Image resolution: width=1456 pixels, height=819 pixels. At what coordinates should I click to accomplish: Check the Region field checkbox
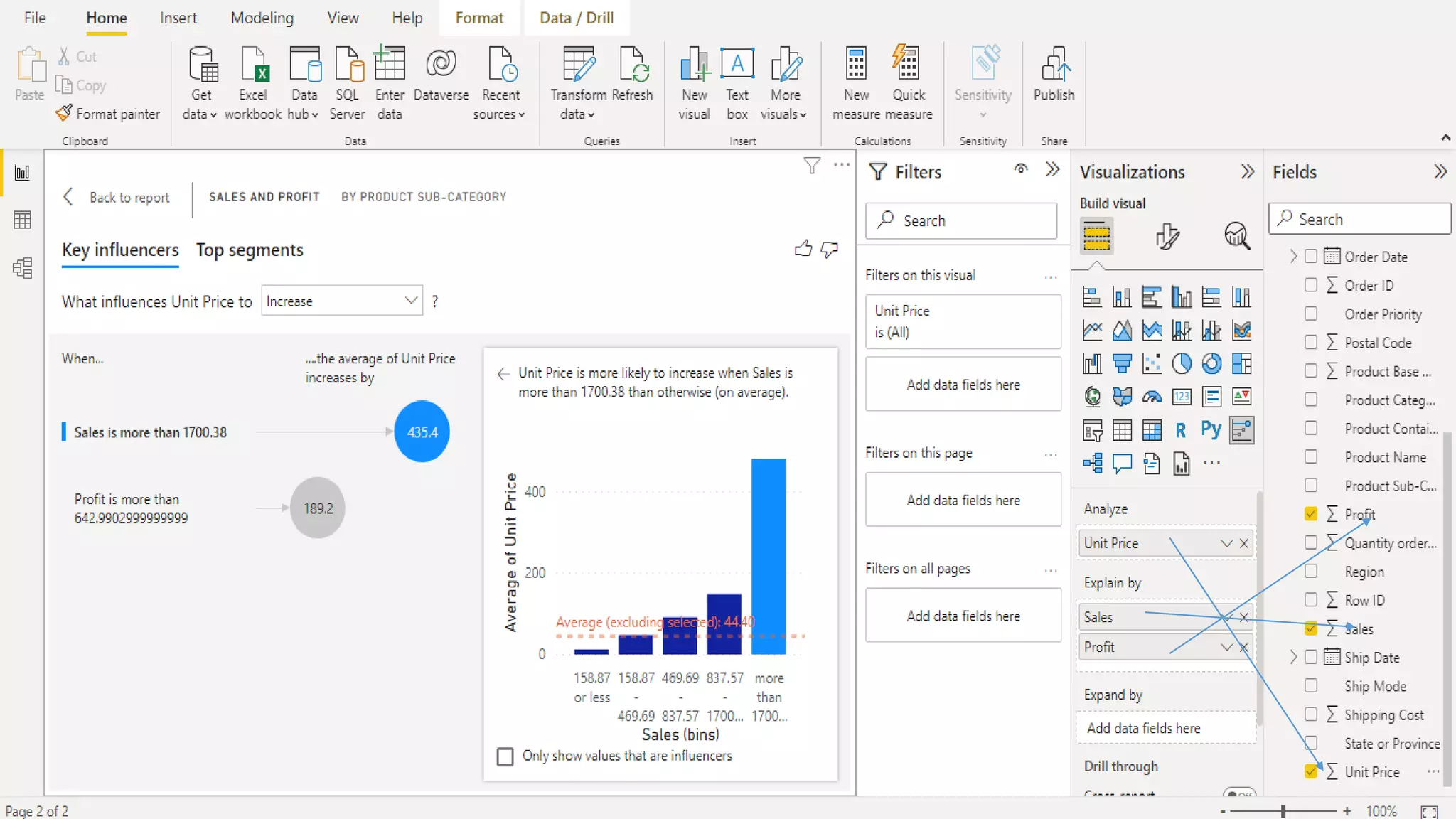point(1311,572)
